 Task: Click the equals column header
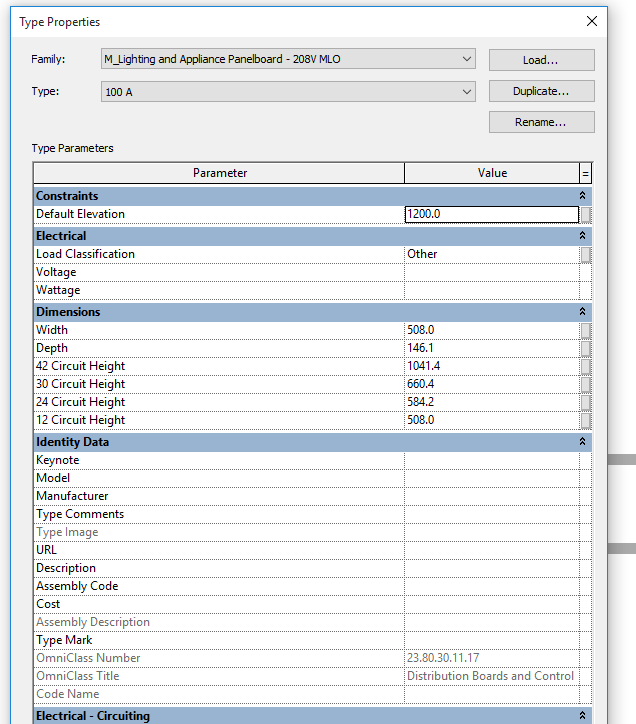[x=586, y=173]
